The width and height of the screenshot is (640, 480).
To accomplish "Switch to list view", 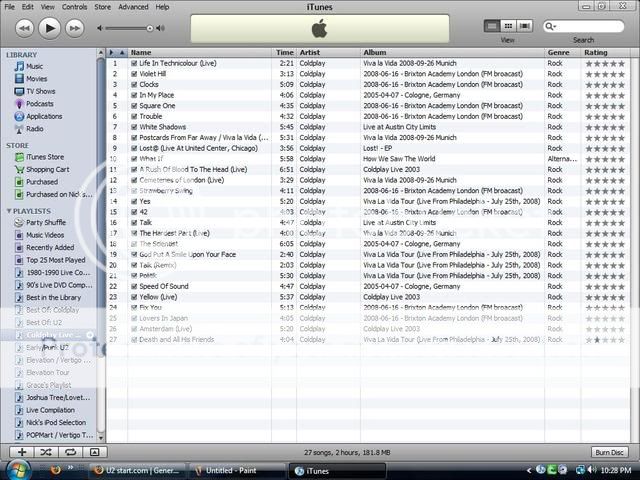I will point(492,27).
